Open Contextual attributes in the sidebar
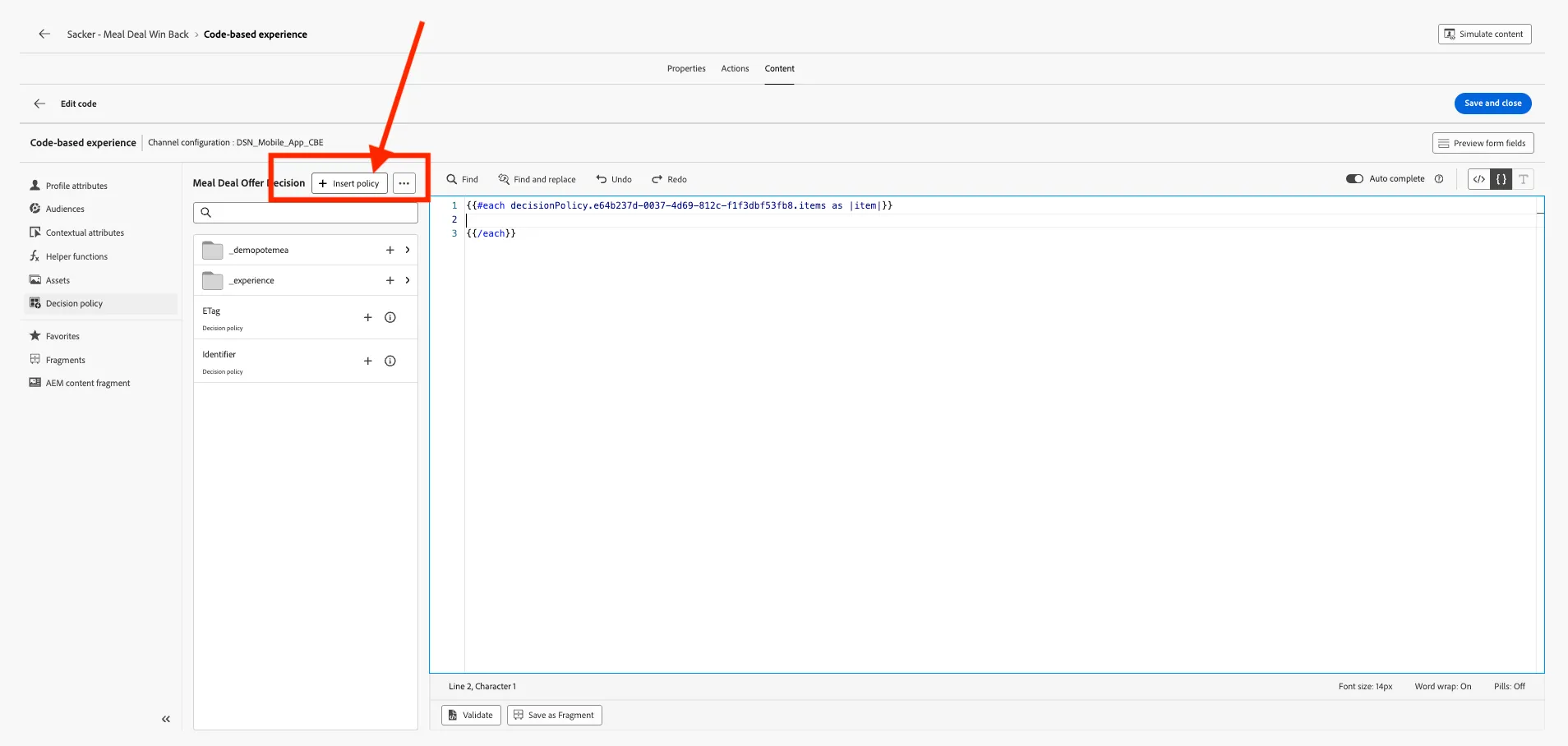 (85, 233)
